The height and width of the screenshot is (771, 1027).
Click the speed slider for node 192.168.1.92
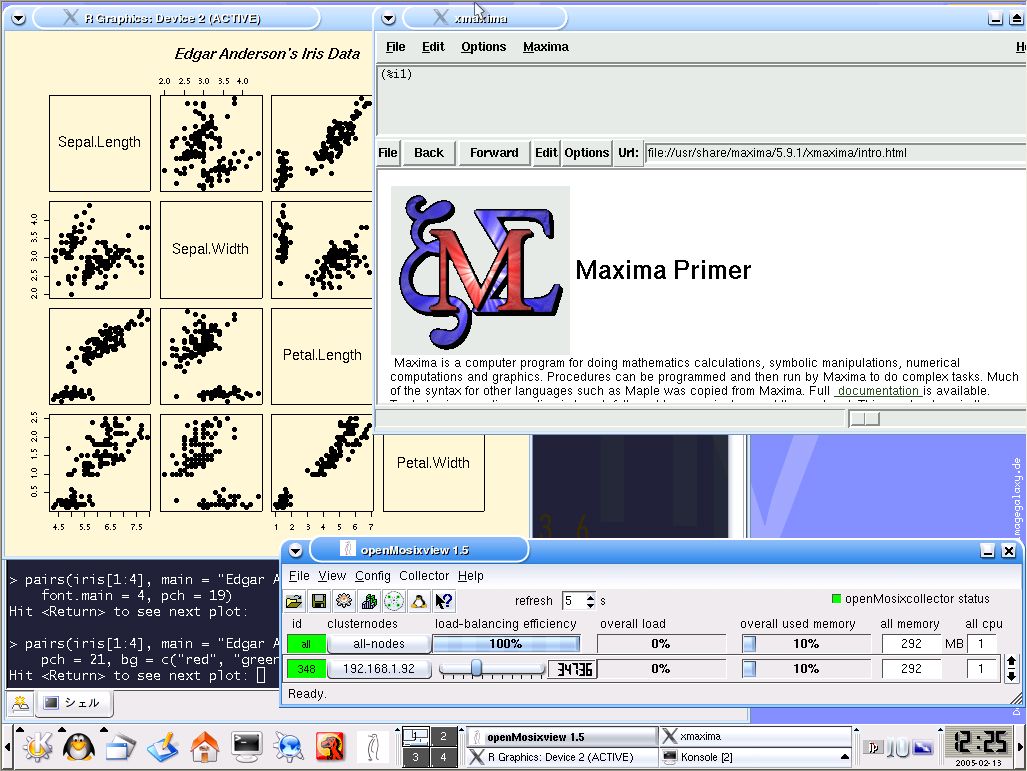click(491, 669)
